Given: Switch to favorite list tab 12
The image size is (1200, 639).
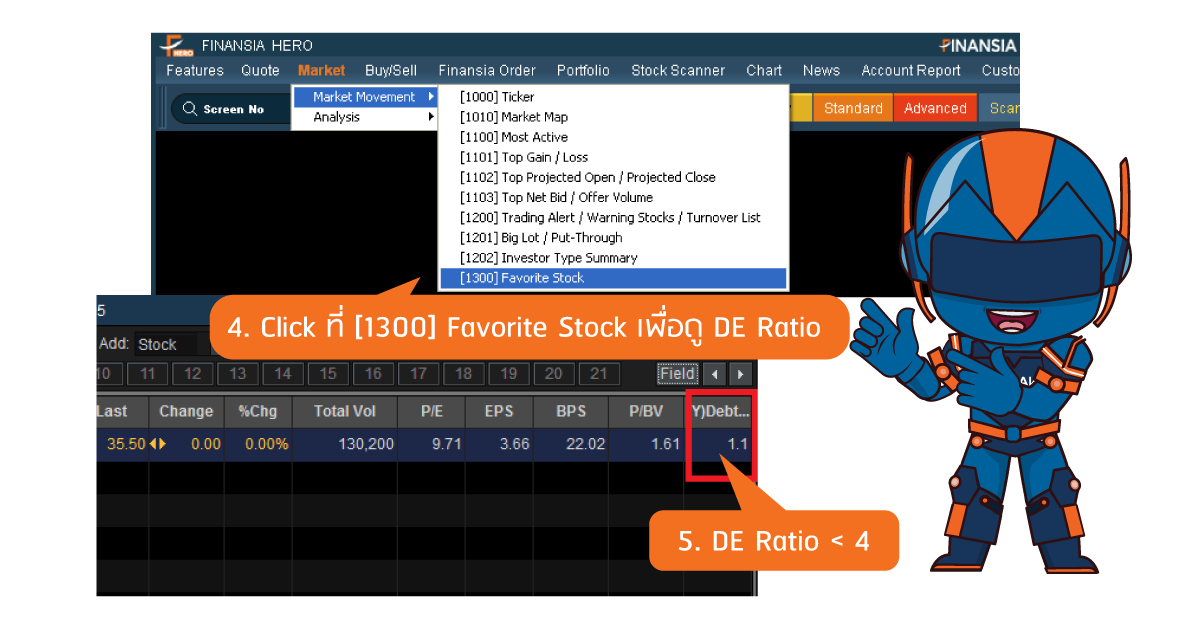Looking at the screenshot, I should point(193,374).
